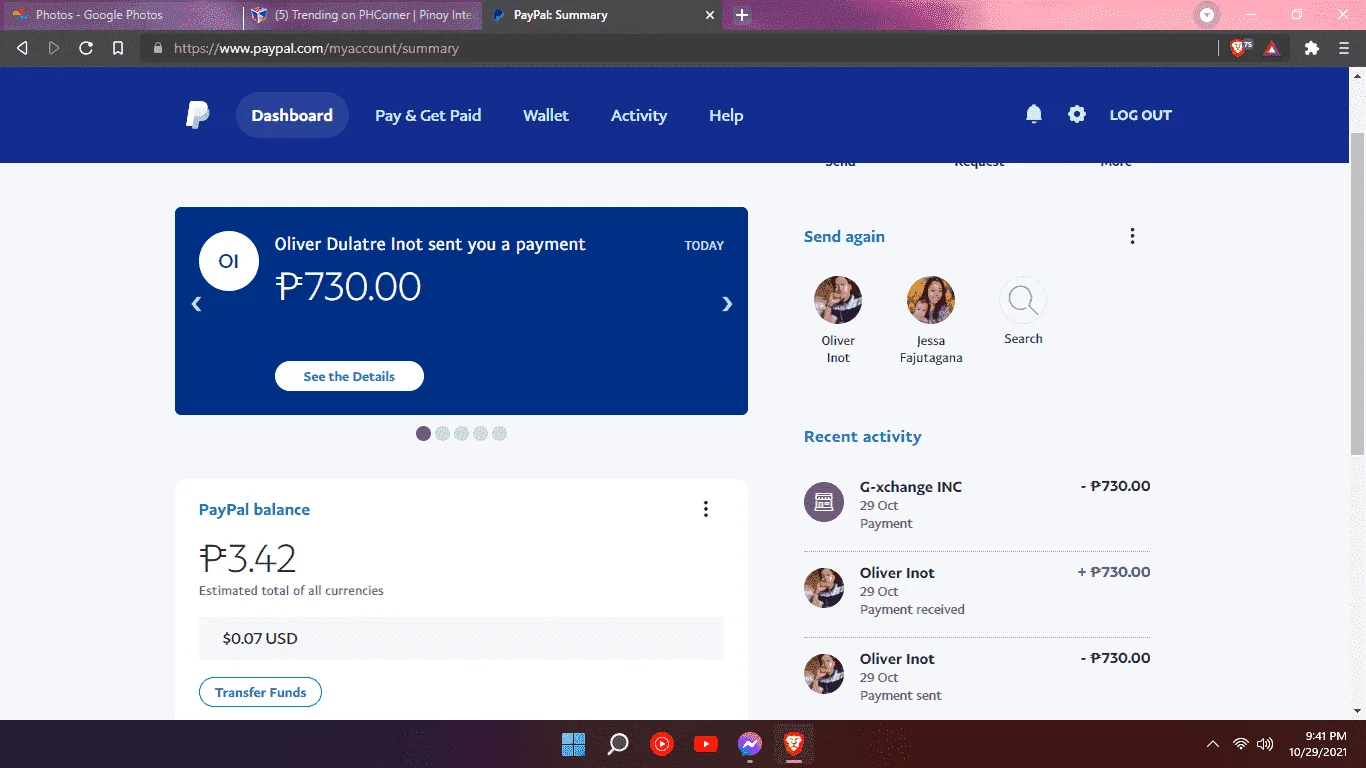Open the Oliver Inot Payment received row
This screenshot has width=1366, height=768.
coord(977,590)
